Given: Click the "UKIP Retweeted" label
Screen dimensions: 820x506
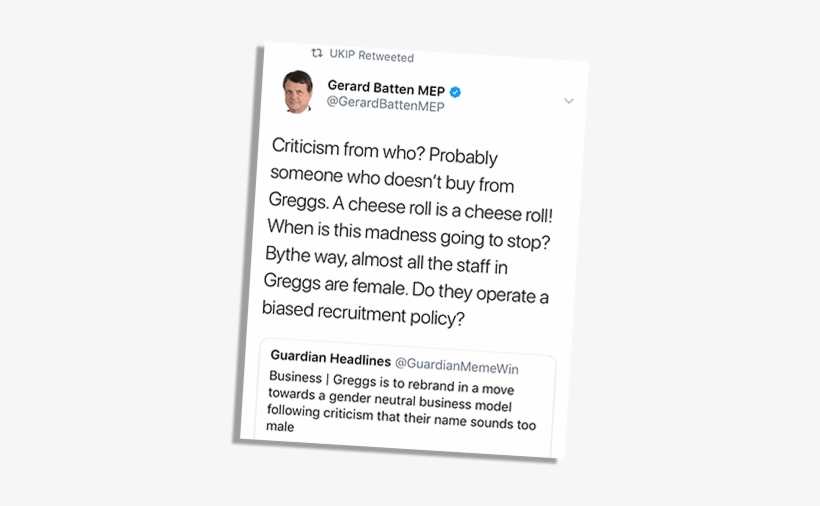Looking at the screenshot, I should [371, 57].
